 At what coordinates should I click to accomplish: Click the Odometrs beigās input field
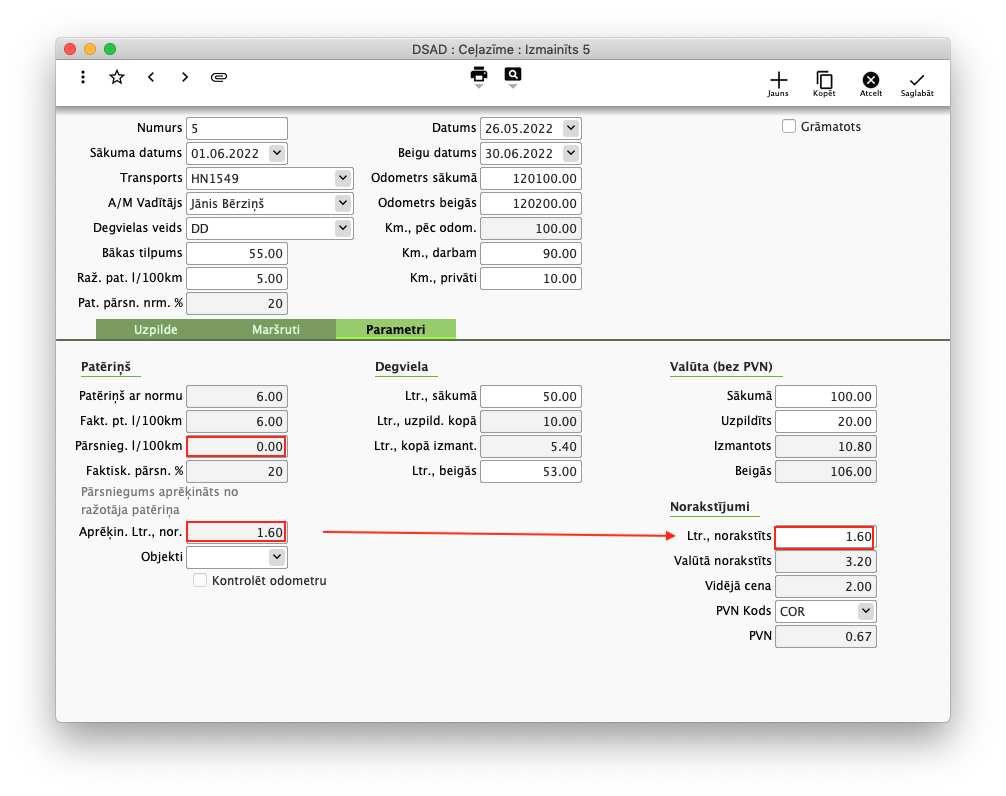(531, 203)
